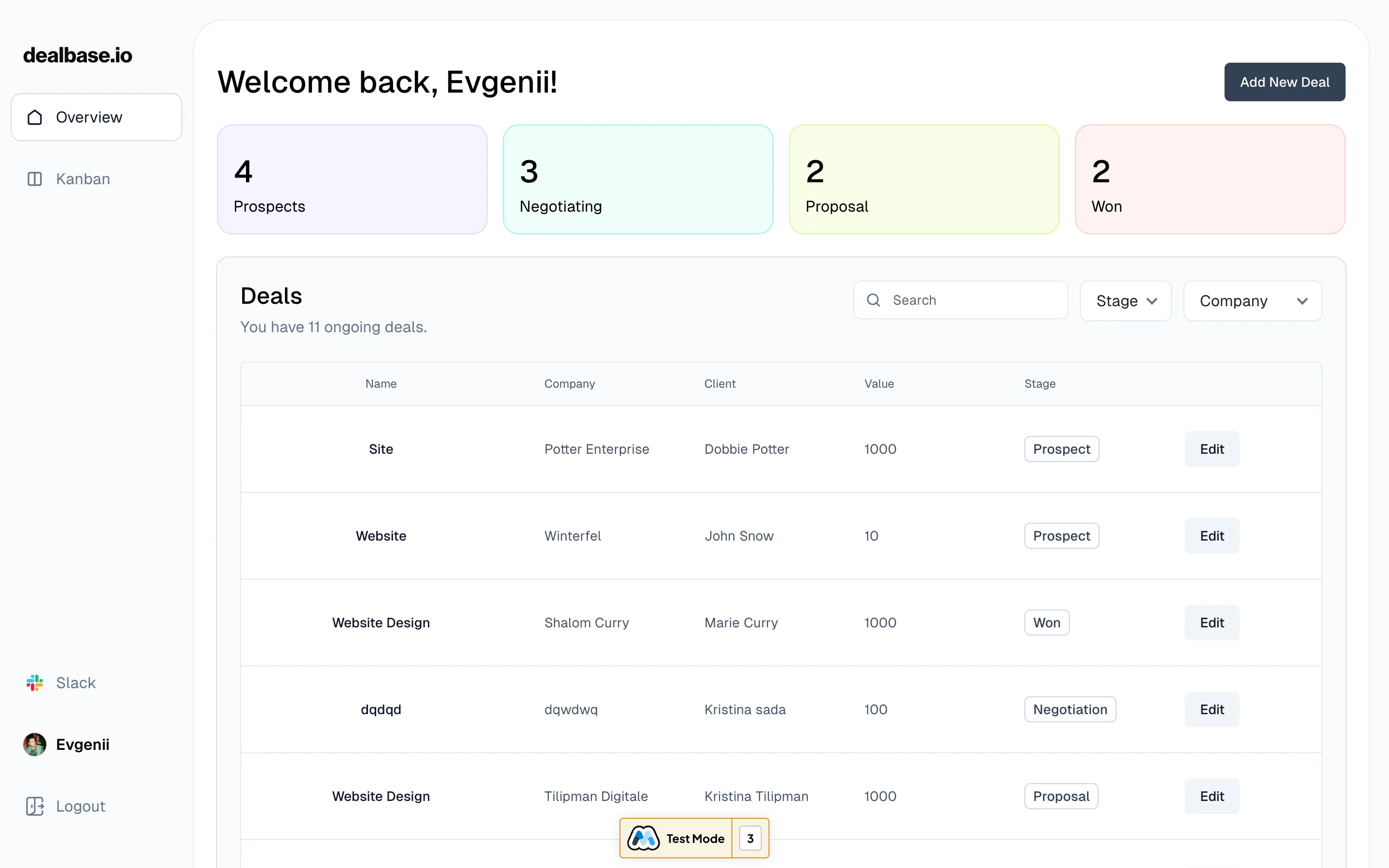Click the value 100 cell

875,709
